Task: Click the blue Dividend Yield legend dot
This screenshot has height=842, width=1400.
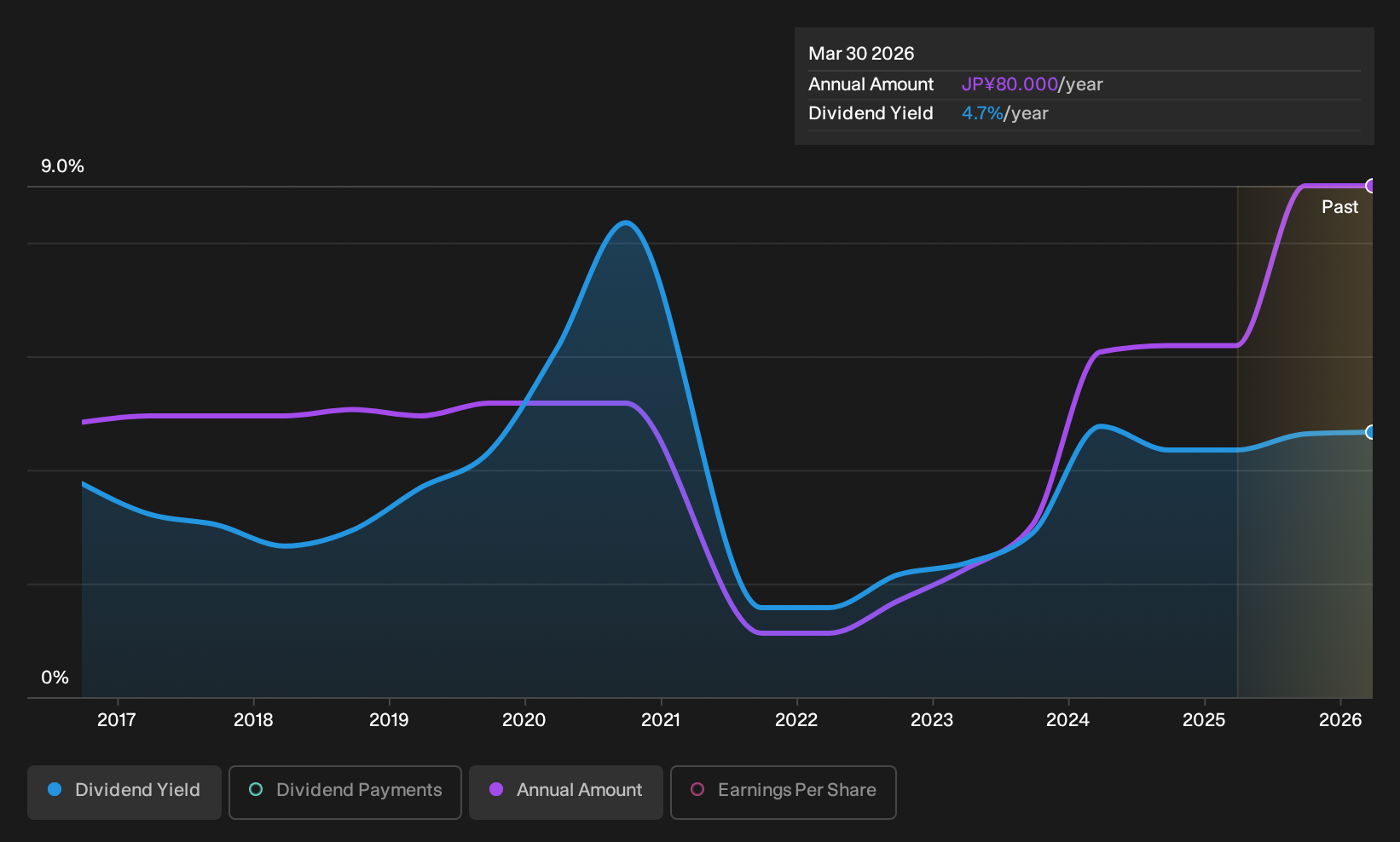Action: 55,790
